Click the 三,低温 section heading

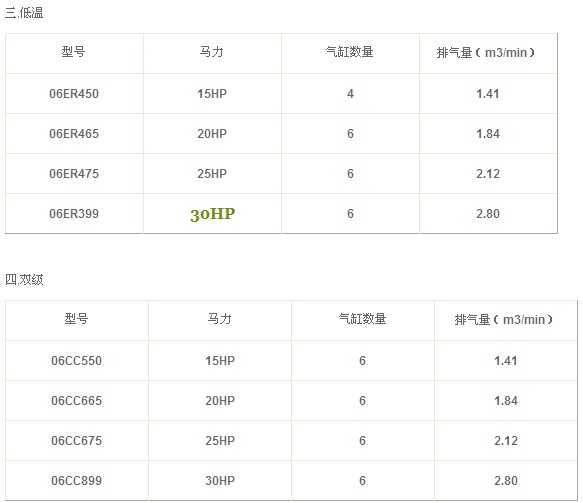click(24, 13)
